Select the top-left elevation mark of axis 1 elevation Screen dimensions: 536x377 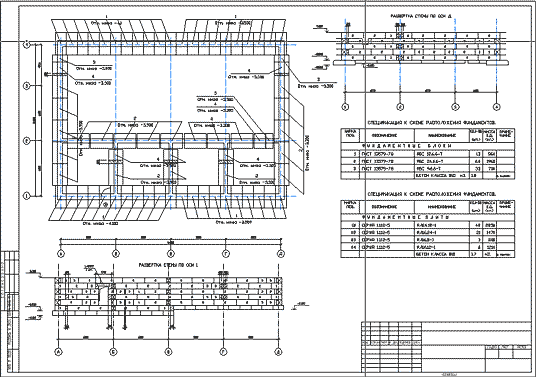(x=34, y=273)
